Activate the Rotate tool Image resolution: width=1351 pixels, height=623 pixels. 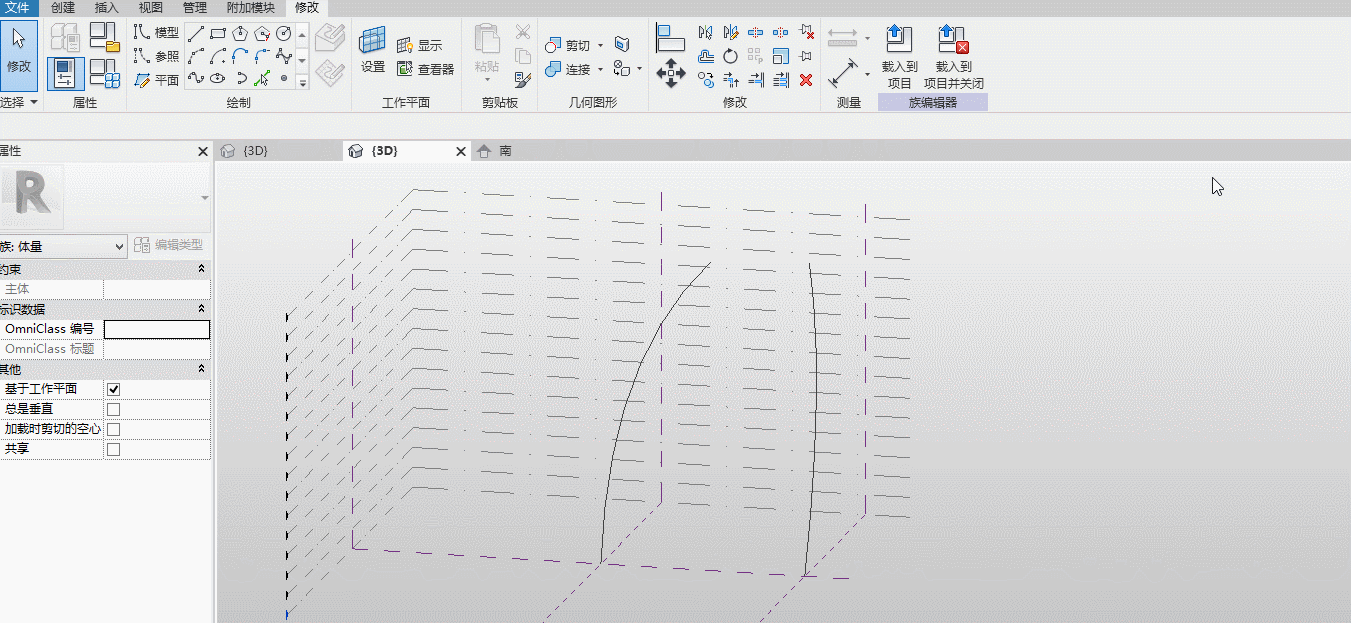pos(731,56)
